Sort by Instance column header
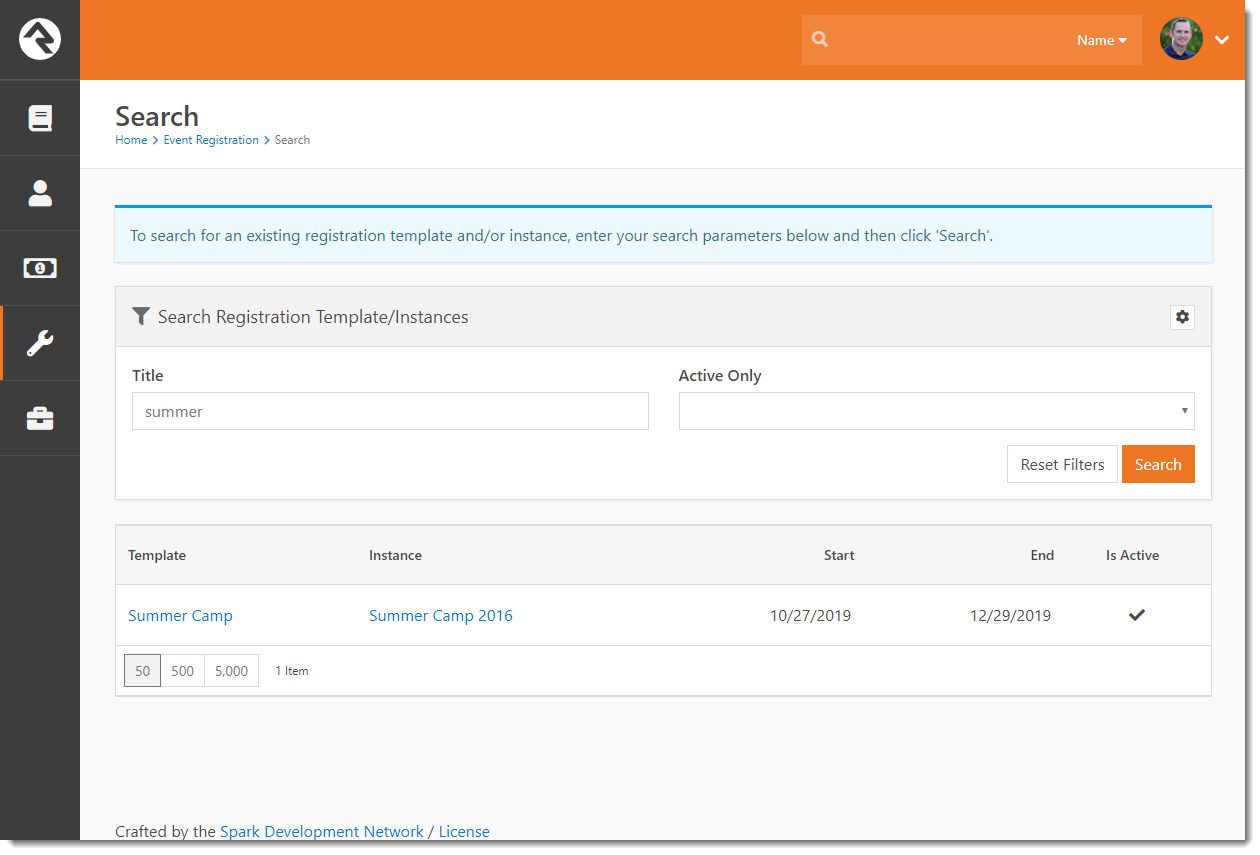Screen dimensions: 1260x855 [x=395, y=555]
